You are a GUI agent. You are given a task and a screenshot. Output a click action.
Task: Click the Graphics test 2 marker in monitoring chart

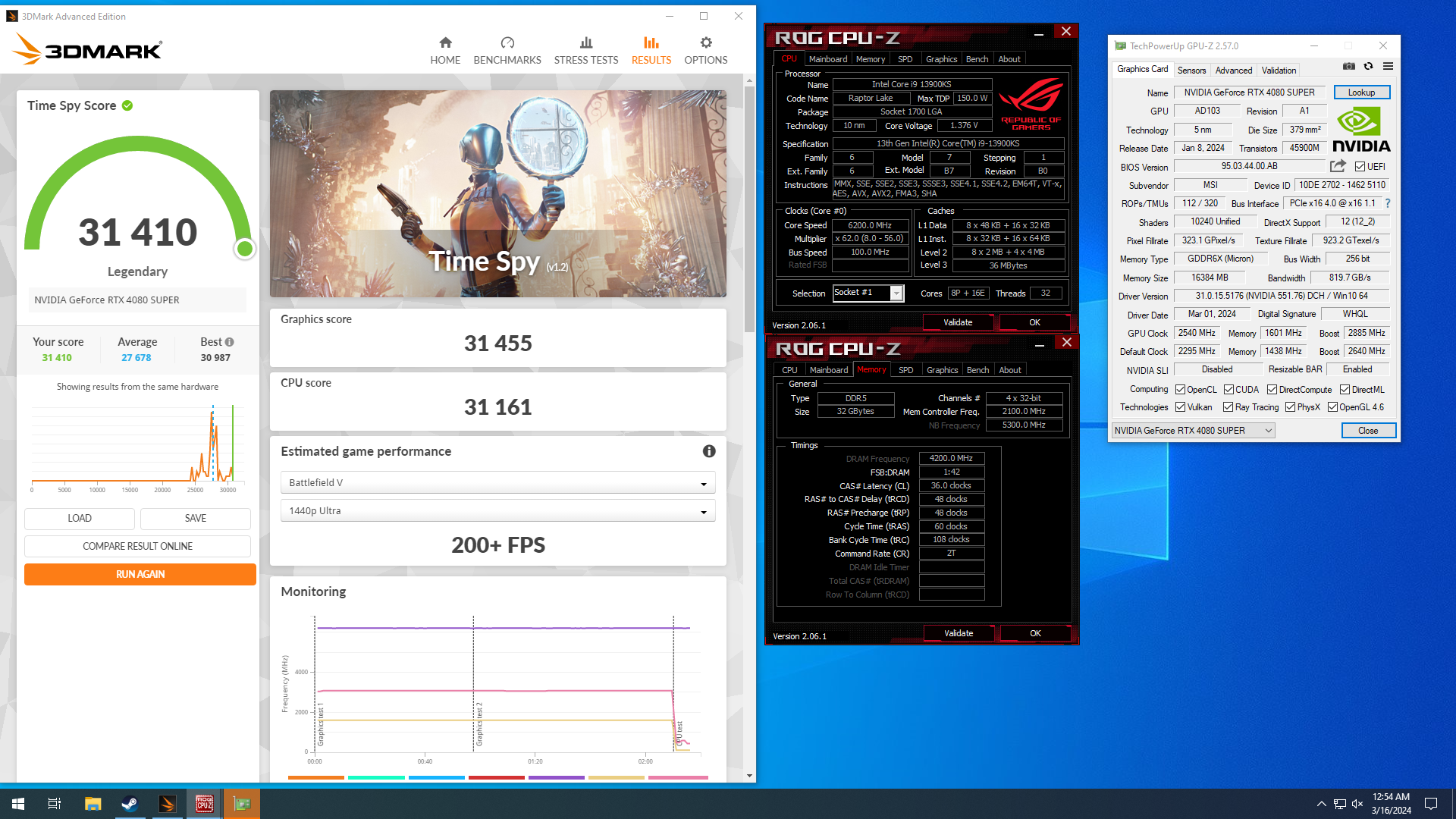[x=479, y=724]
